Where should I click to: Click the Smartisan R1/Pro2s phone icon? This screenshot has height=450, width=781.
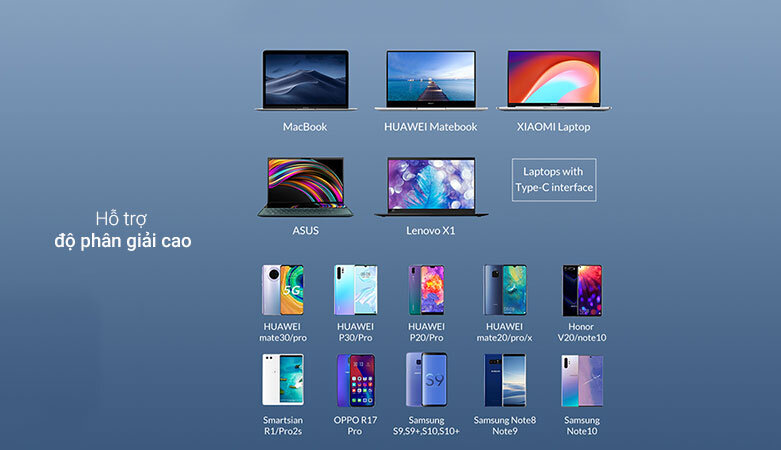tap(282, 380)
